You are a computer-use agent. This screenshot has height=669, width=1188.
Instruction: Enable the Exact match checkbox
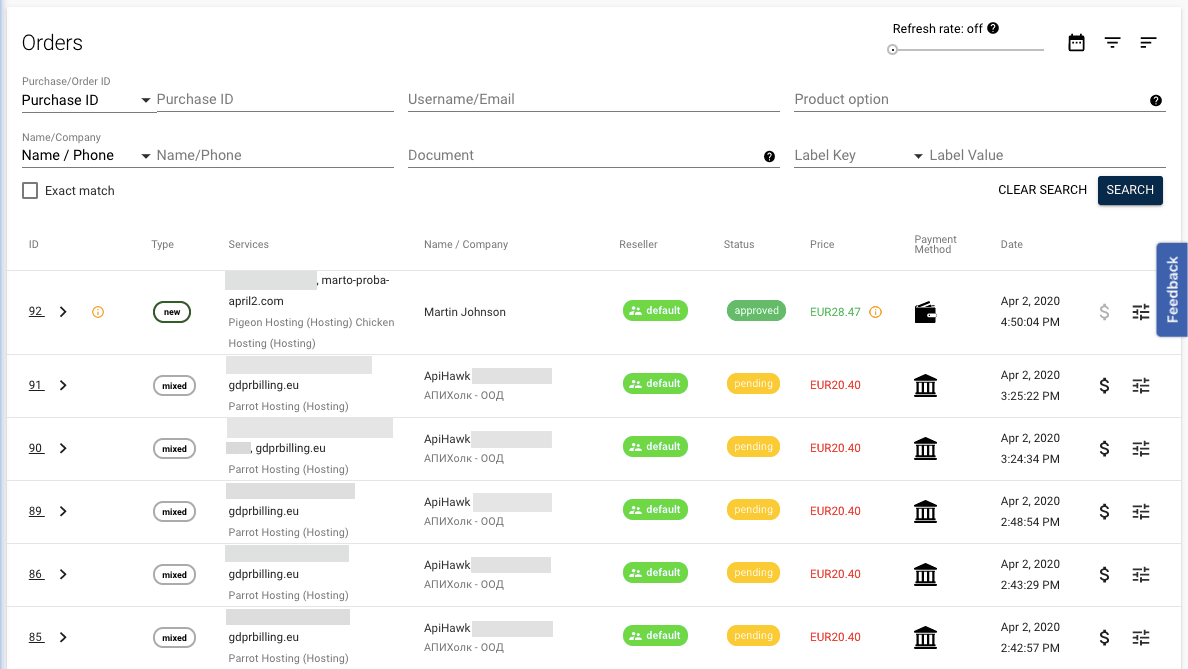point(30,191)
